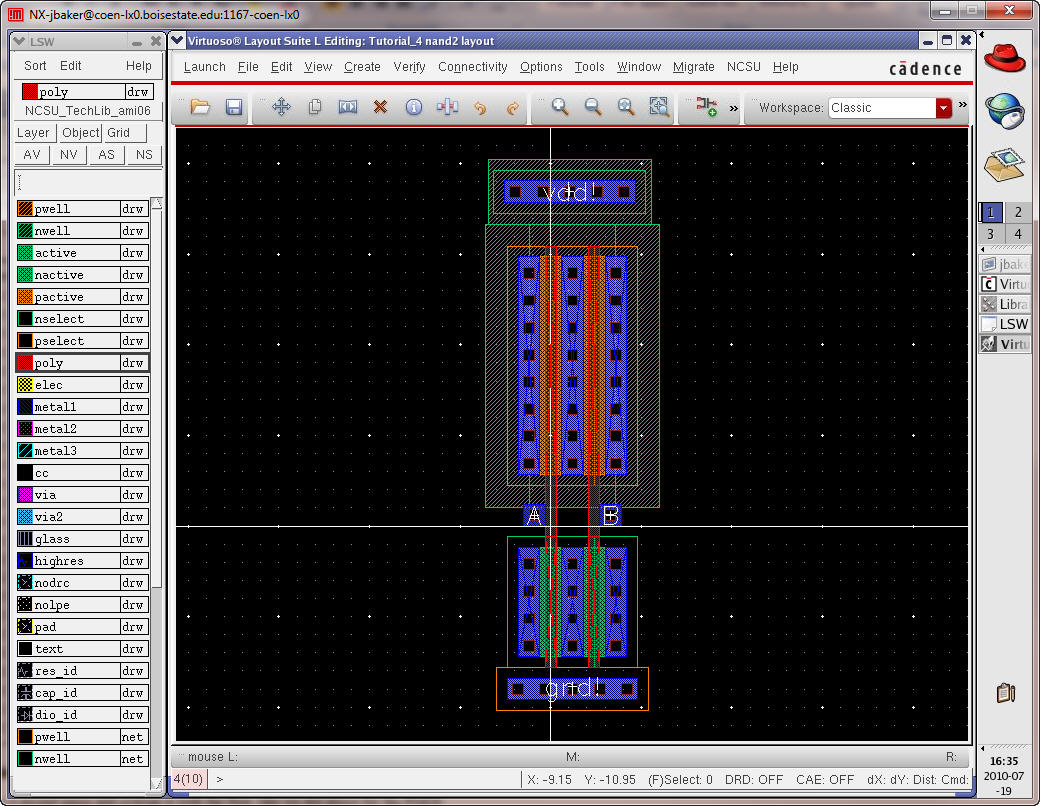
Task: Select the metal1 layer swatch
Action: pos(25,407)
